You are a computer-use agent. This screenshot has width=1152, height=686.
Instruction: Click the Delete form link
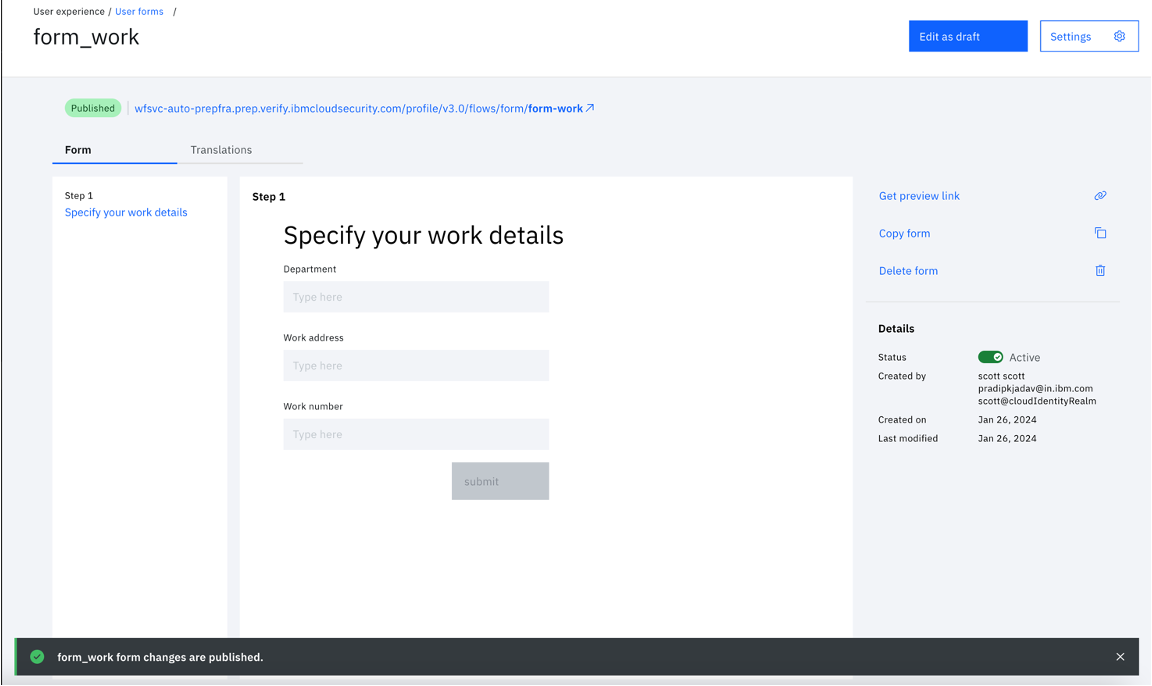pos(908,271)
